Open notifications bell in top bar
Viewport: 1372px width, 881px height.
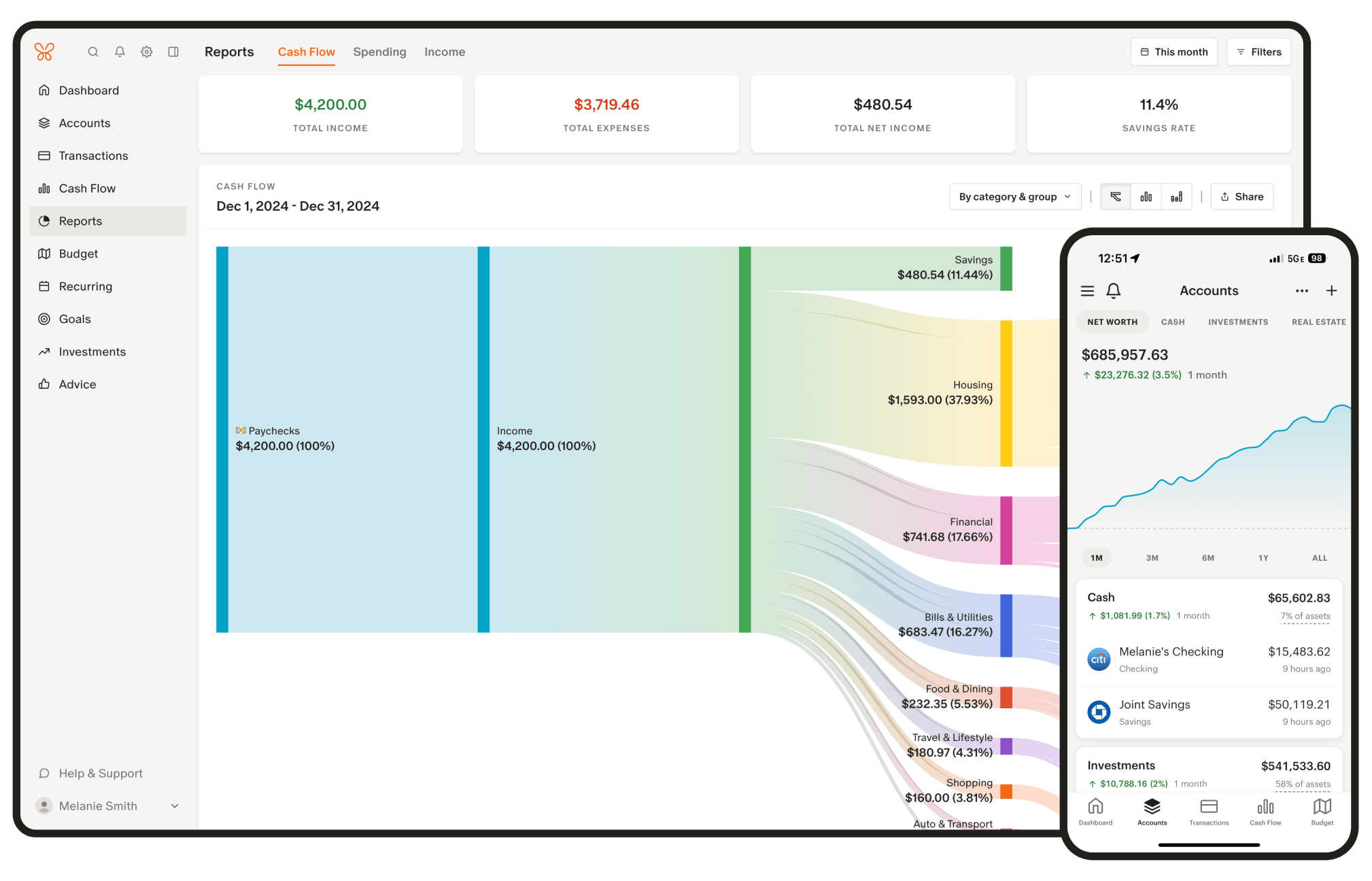tap(120, 52)
